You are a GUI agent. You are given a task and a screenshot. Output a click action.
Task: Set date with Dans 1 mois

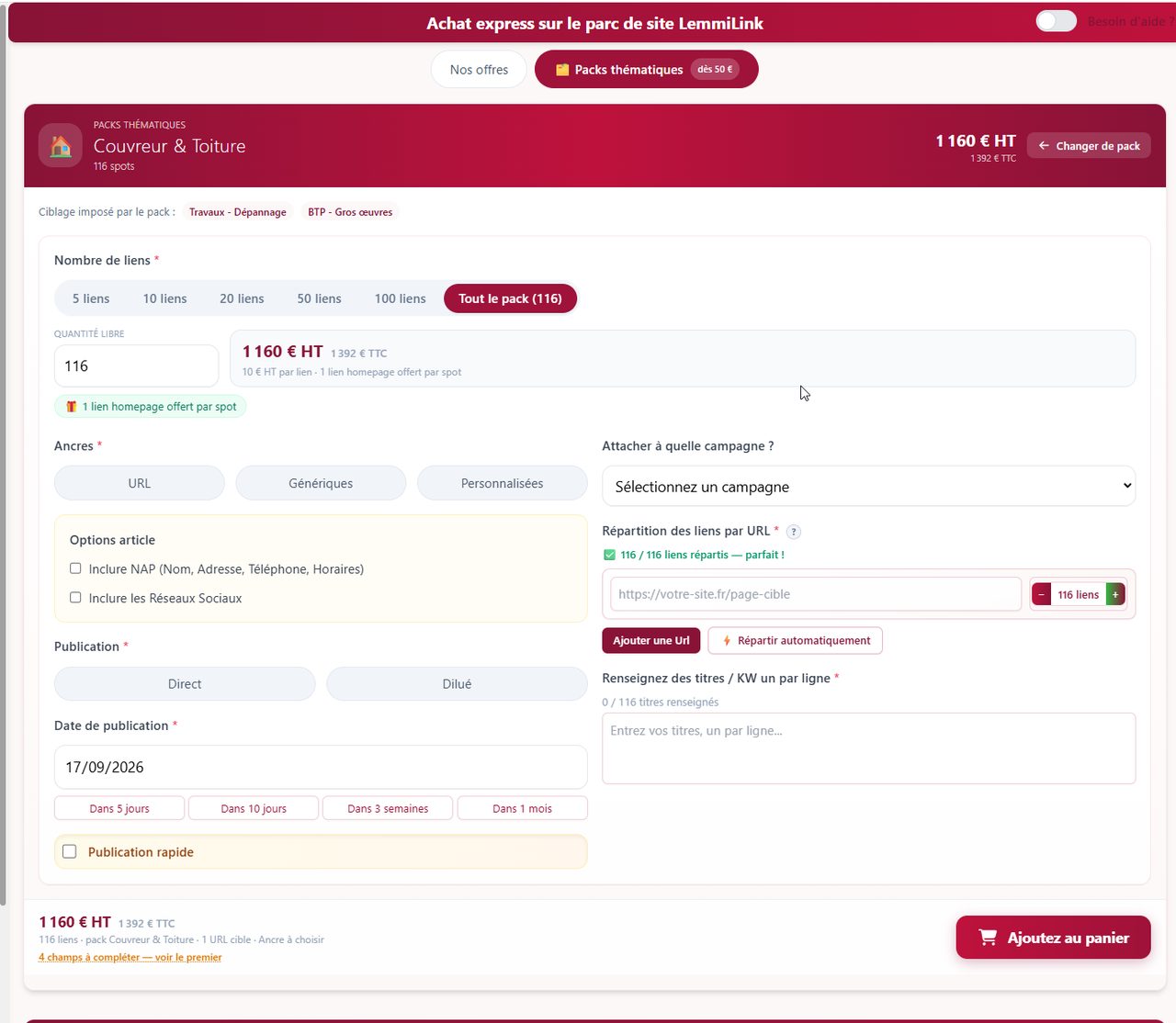[522, 808]
